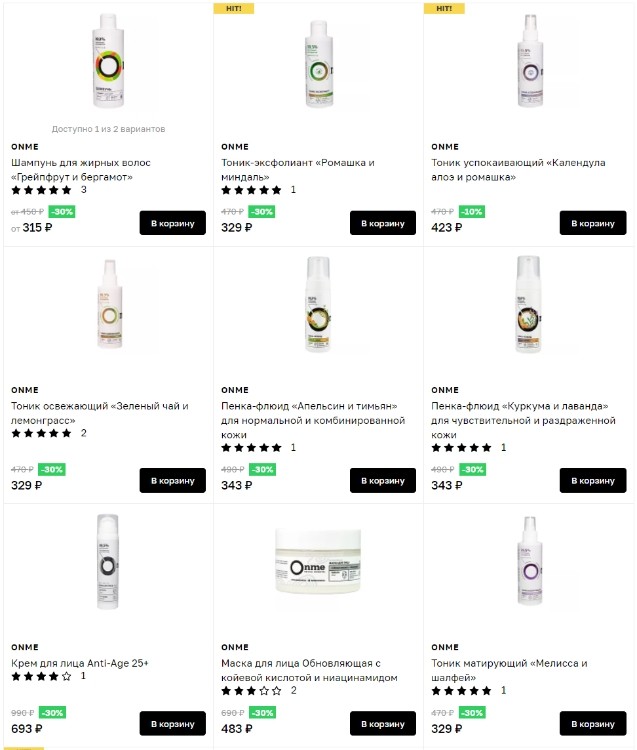This screenshot has height=750, width=637.
Task: Add calendula aloe soothing tonic to cart
Action: coord(593,223)
